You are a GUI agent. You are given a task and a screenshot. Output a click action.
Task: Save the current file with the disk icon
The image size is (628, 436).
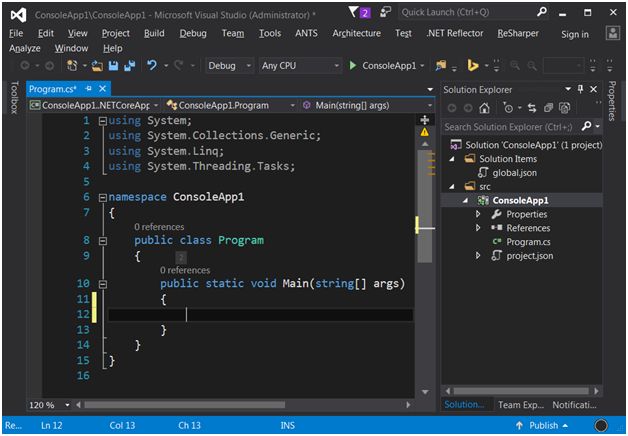pos(113,66)
